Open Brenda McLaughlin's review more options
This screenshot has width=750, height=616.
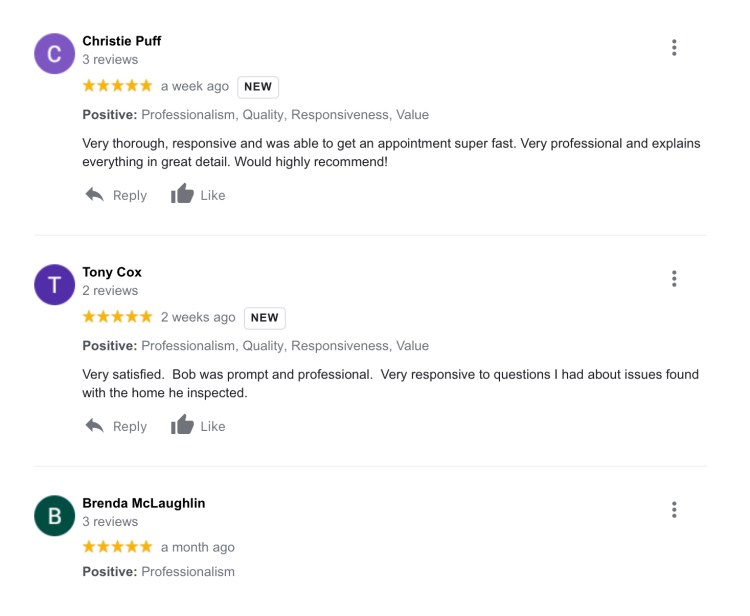pos(674,510)
